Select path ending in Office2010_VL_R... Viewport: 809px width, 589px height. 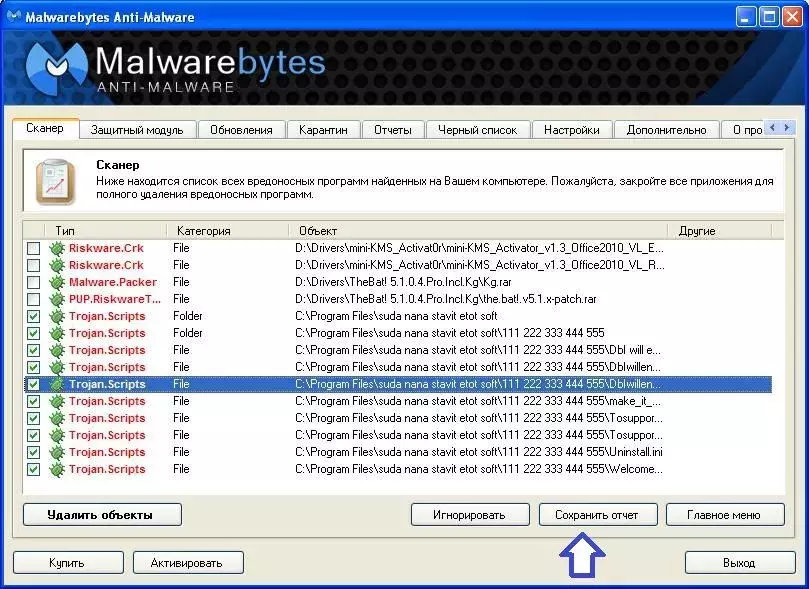(480, 265)
